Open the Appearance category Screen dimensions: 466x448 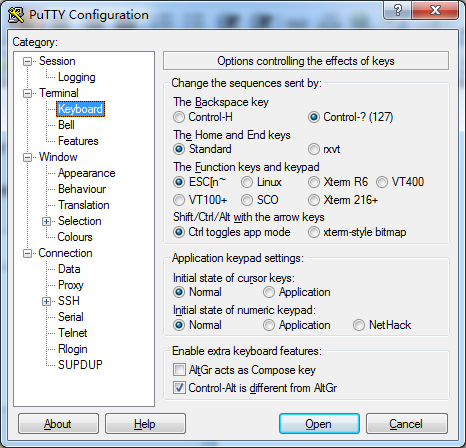(x=87, y=173)
